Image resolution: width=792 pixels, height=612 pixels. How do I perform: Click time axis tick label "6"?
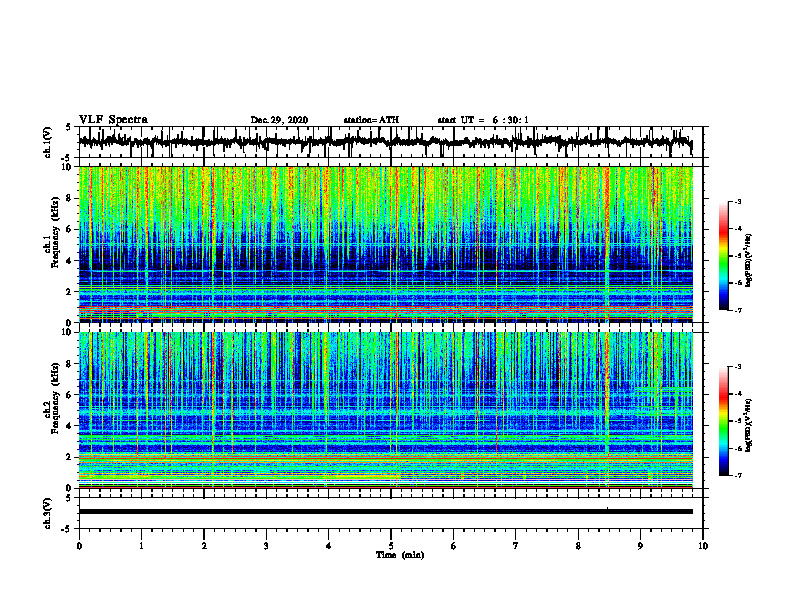(454, 546)
